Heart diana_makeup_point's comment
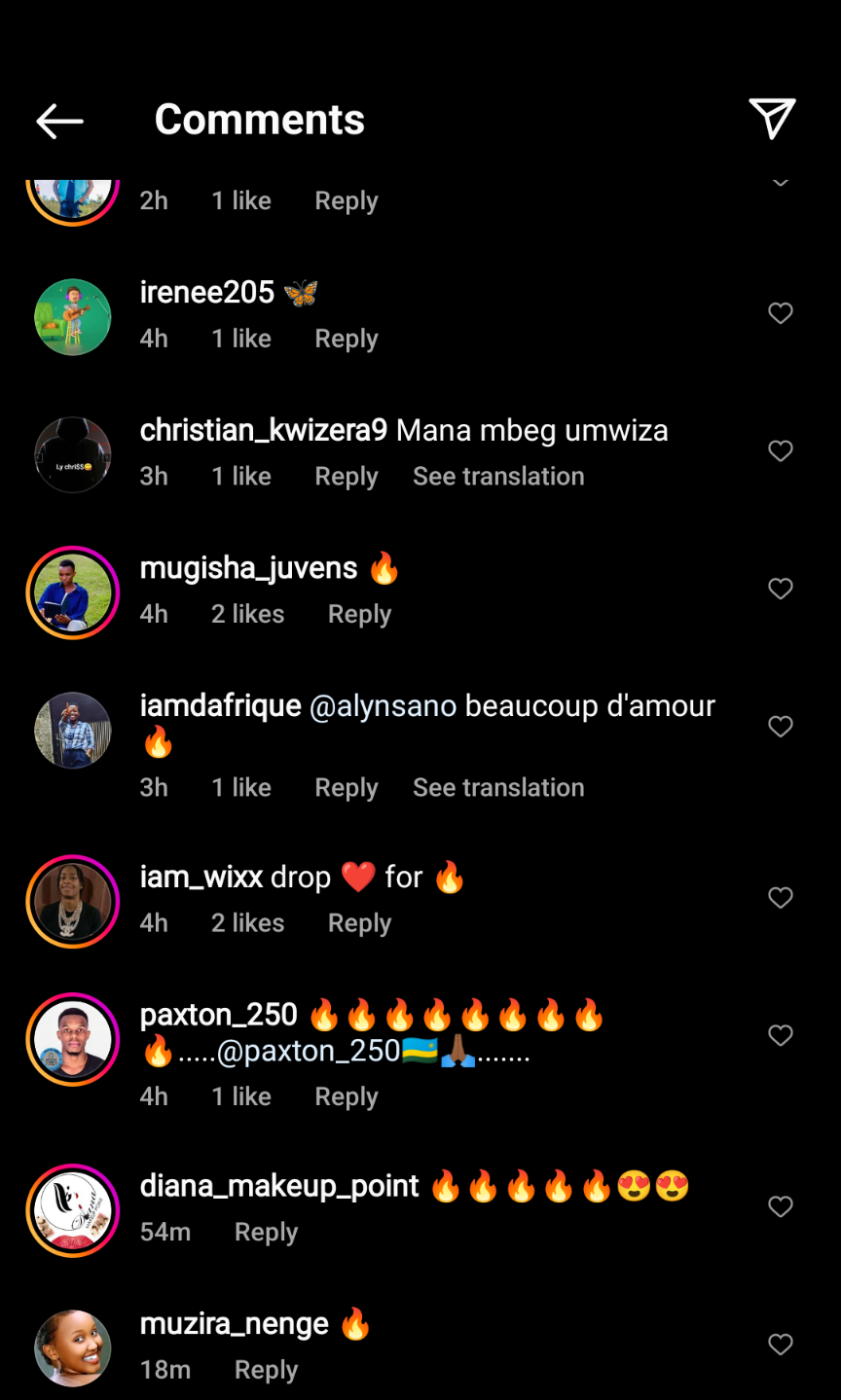 (781, 1206)
